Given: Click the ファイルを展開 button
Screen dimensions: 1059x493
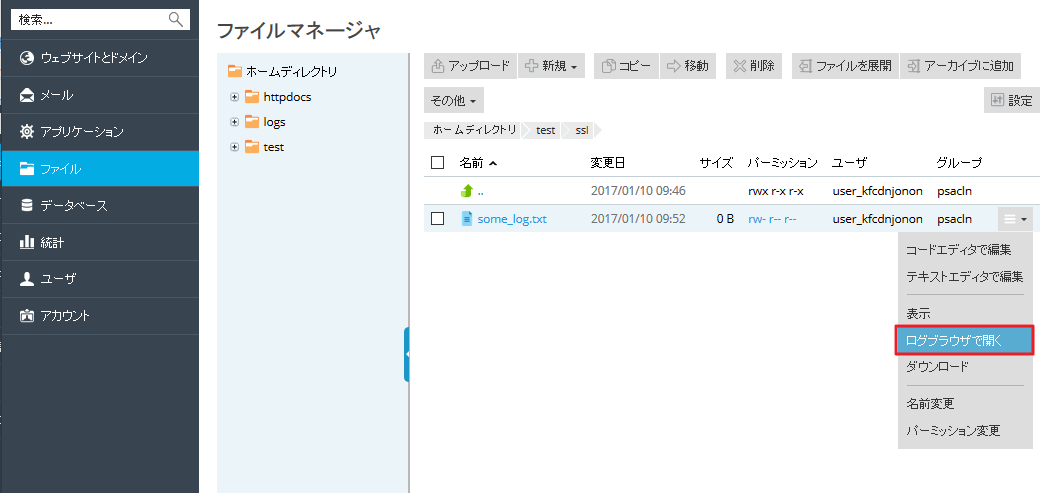Looking at the screenshot, I should [x=845, y=66].
